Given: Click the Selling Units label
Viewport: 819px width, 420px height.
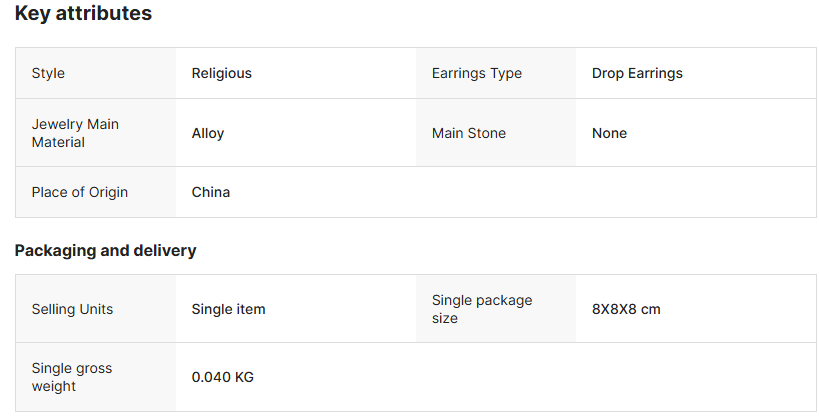Looking at the screenshot, I should click(72, 309).
